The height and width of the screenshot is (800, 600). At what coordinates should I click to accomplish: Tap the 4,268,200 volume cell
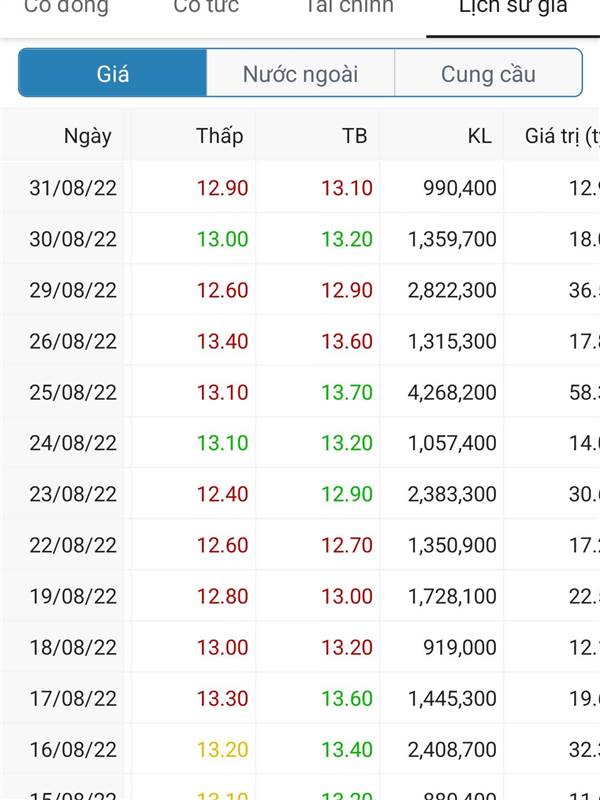pyautogui.click(x=452, y=392)
